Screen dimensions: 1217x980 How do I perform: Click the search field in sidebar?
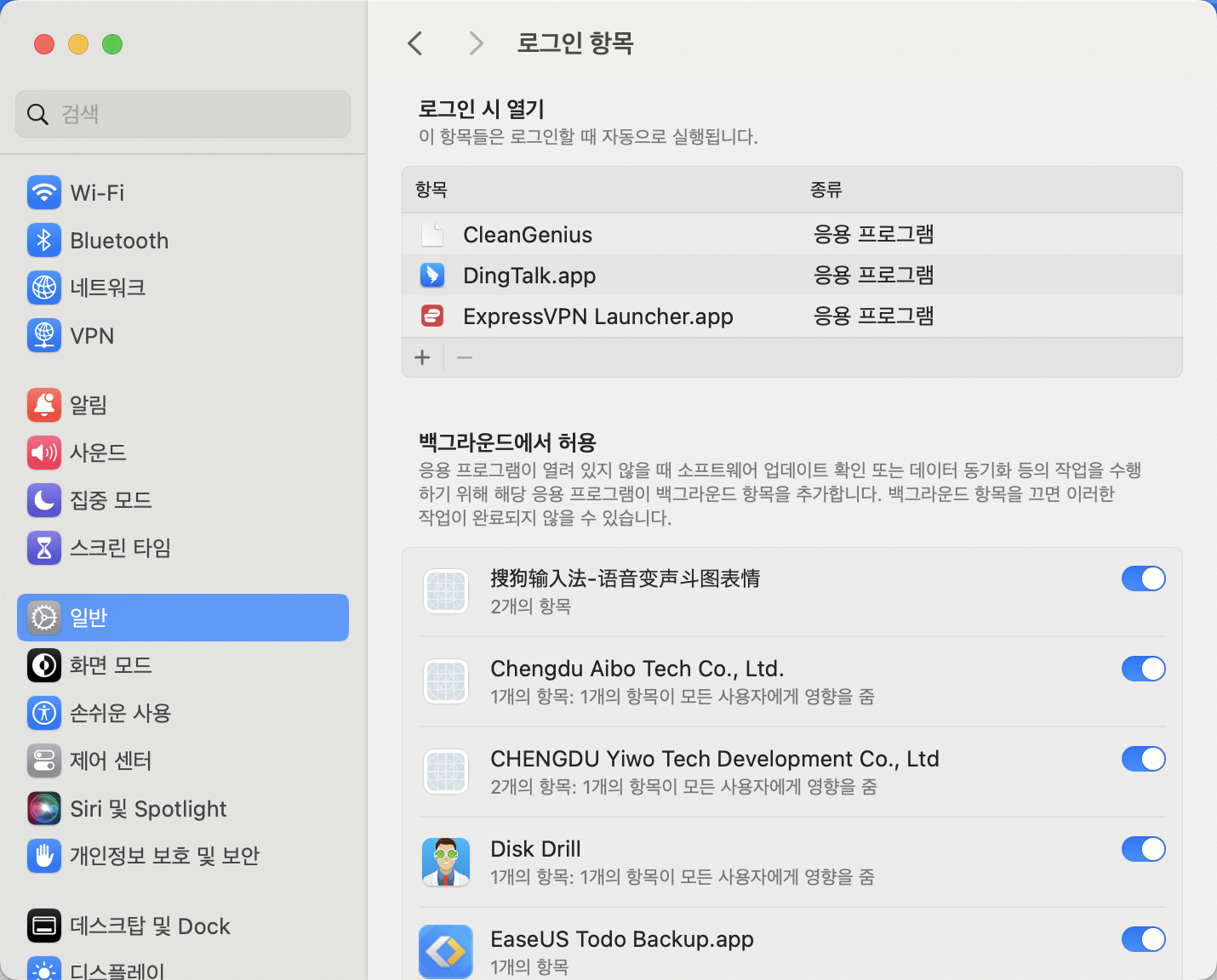(182, 113)
